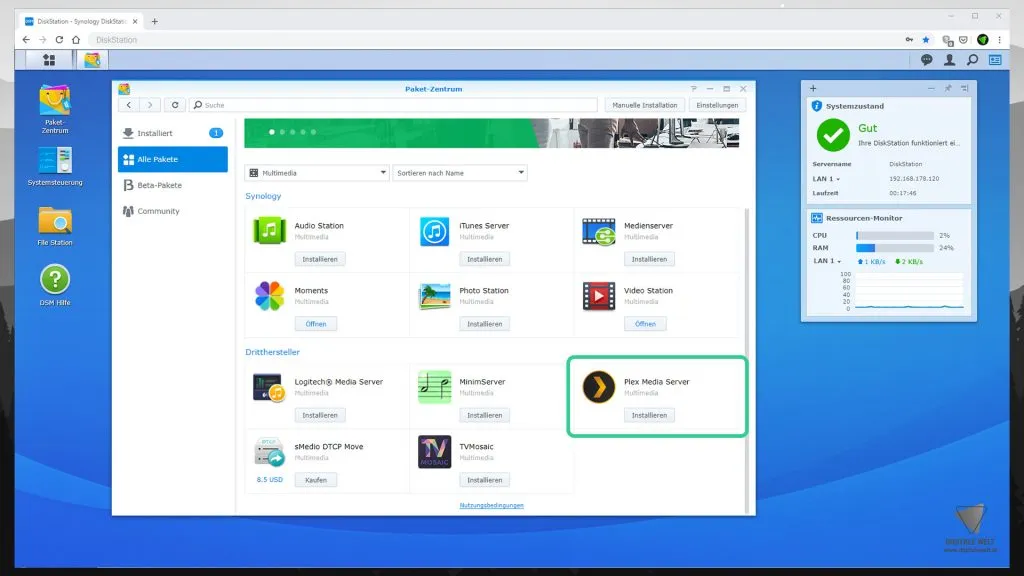This screenshot has width=1024, height=576.
Task: Open the Nutzungsbedingungen link
Action: (x=491, y=505)
